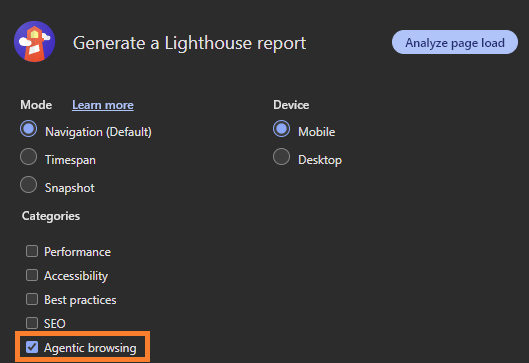The height and width of the screenshot is (363, 529).
Task: Tick the Accessibility category checkbox
Action: [x=32, y=275]
